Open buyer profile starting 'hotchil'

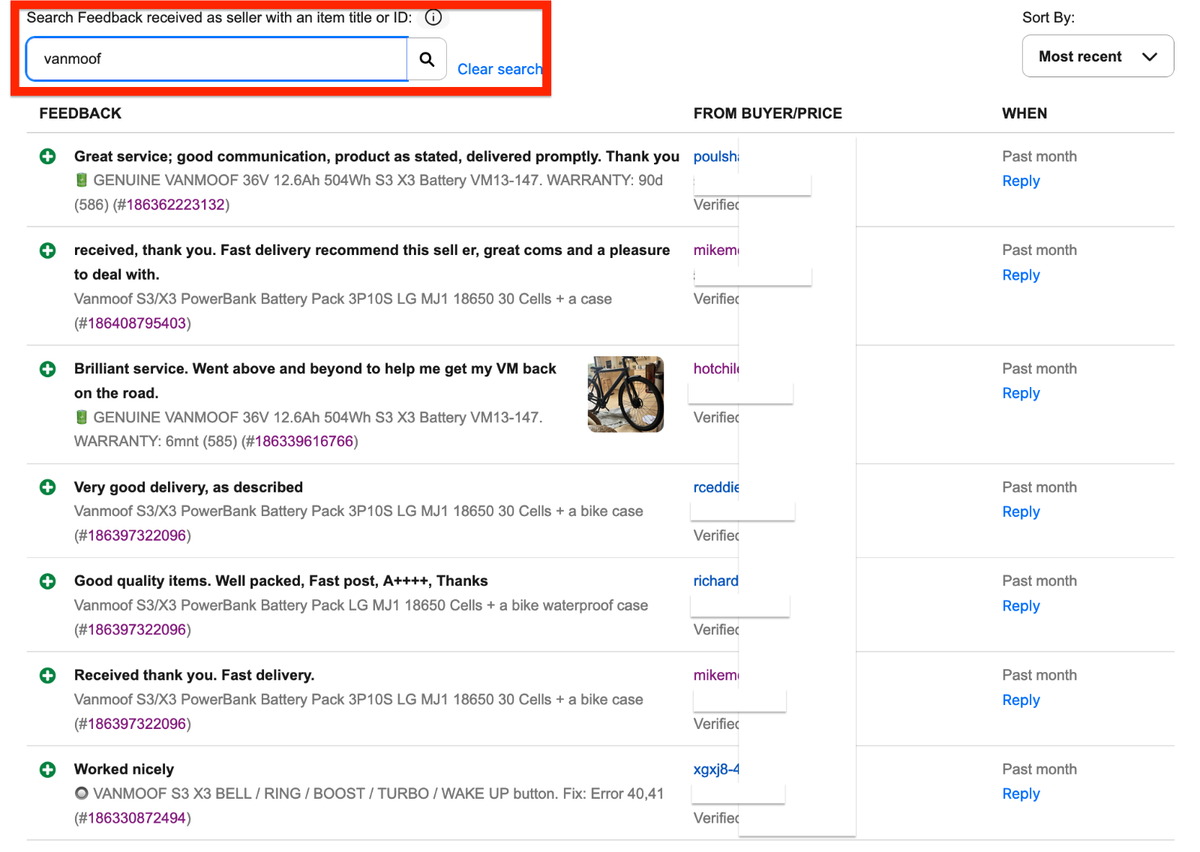coord(716,368)
